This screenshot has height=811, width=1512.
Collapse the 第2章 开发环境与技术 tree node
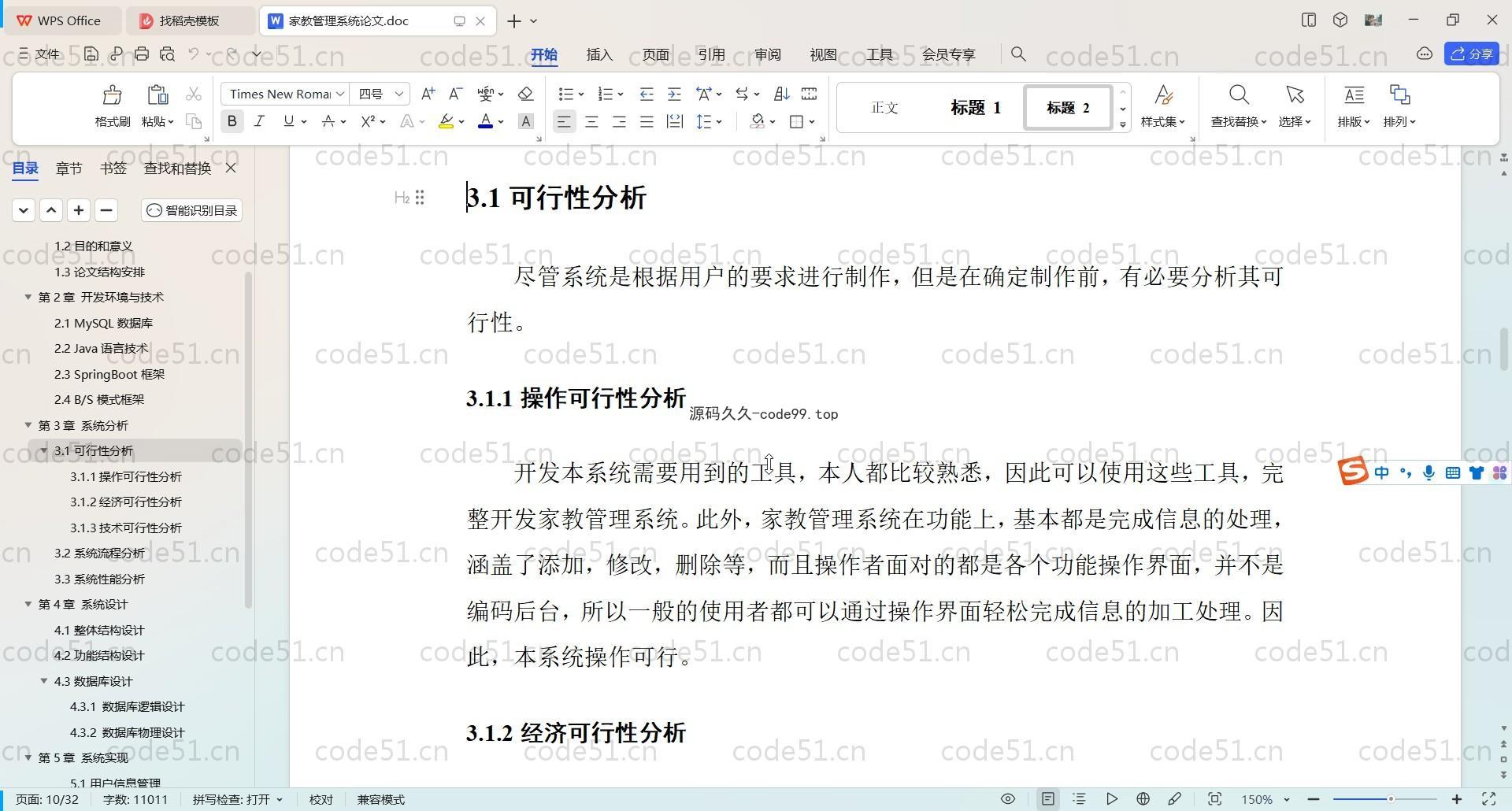click(28, 297)
